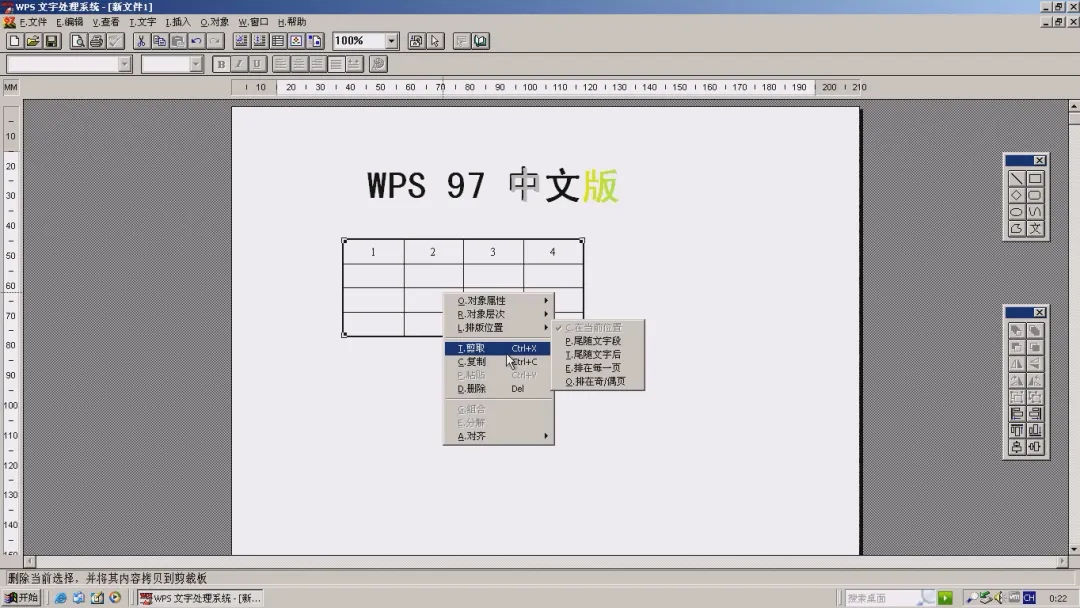1080x608 pixels.
Task: Select the Curve drawing tool
Action: [1035, 211]
